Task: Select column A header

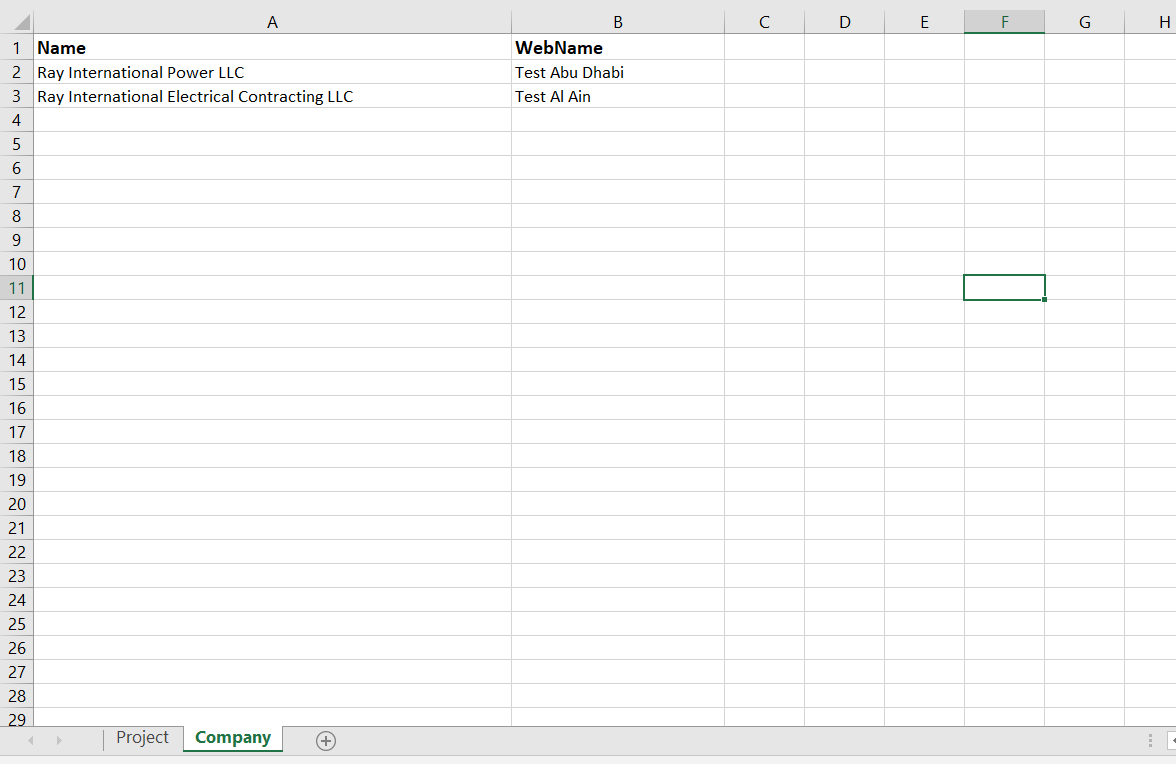Action: (x=272, y=22)
